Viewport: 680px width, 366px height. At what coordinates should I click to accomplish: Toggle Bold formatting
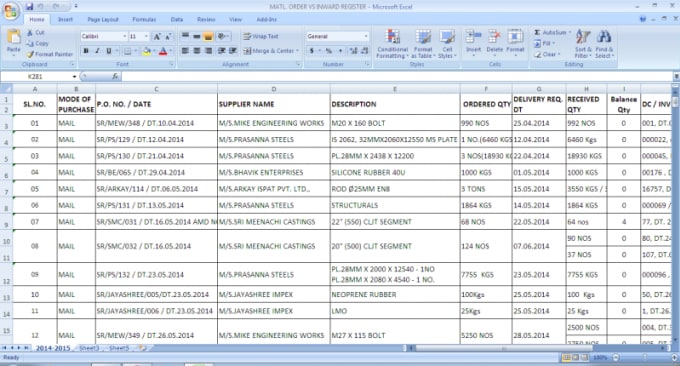(86, 51)
